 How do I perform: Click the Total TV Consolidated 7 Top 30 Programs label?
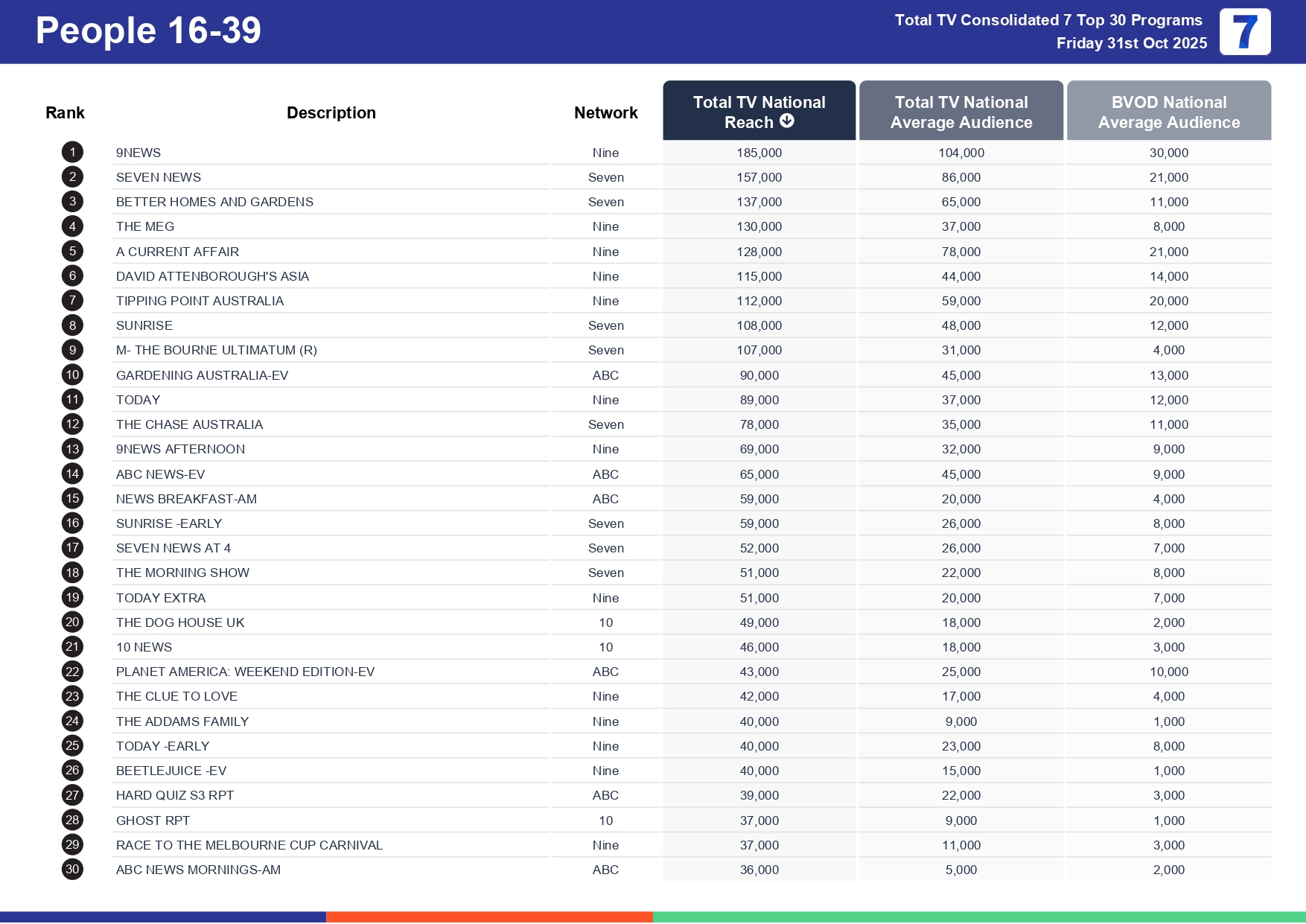[1048, 20]
